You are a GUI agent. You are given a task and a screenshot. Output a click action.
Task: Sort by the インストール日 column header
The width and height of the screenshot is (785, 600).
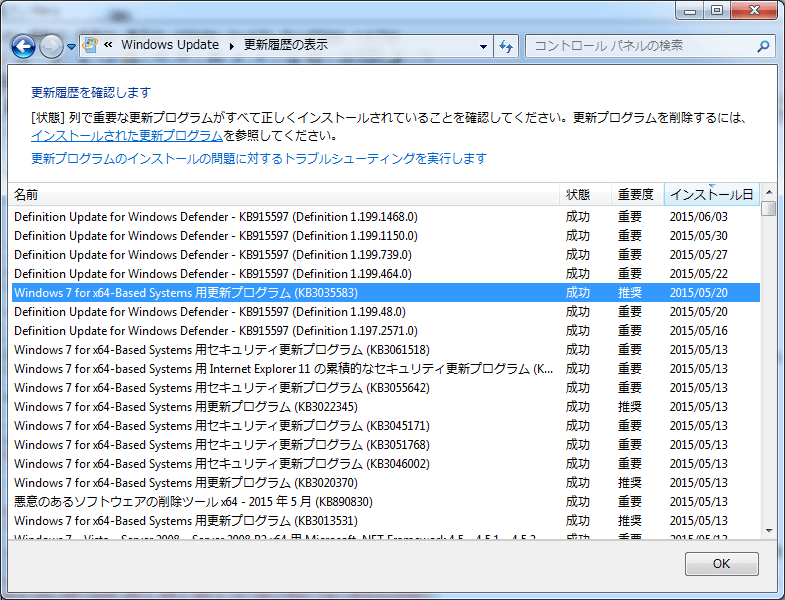tap(711, 194)
